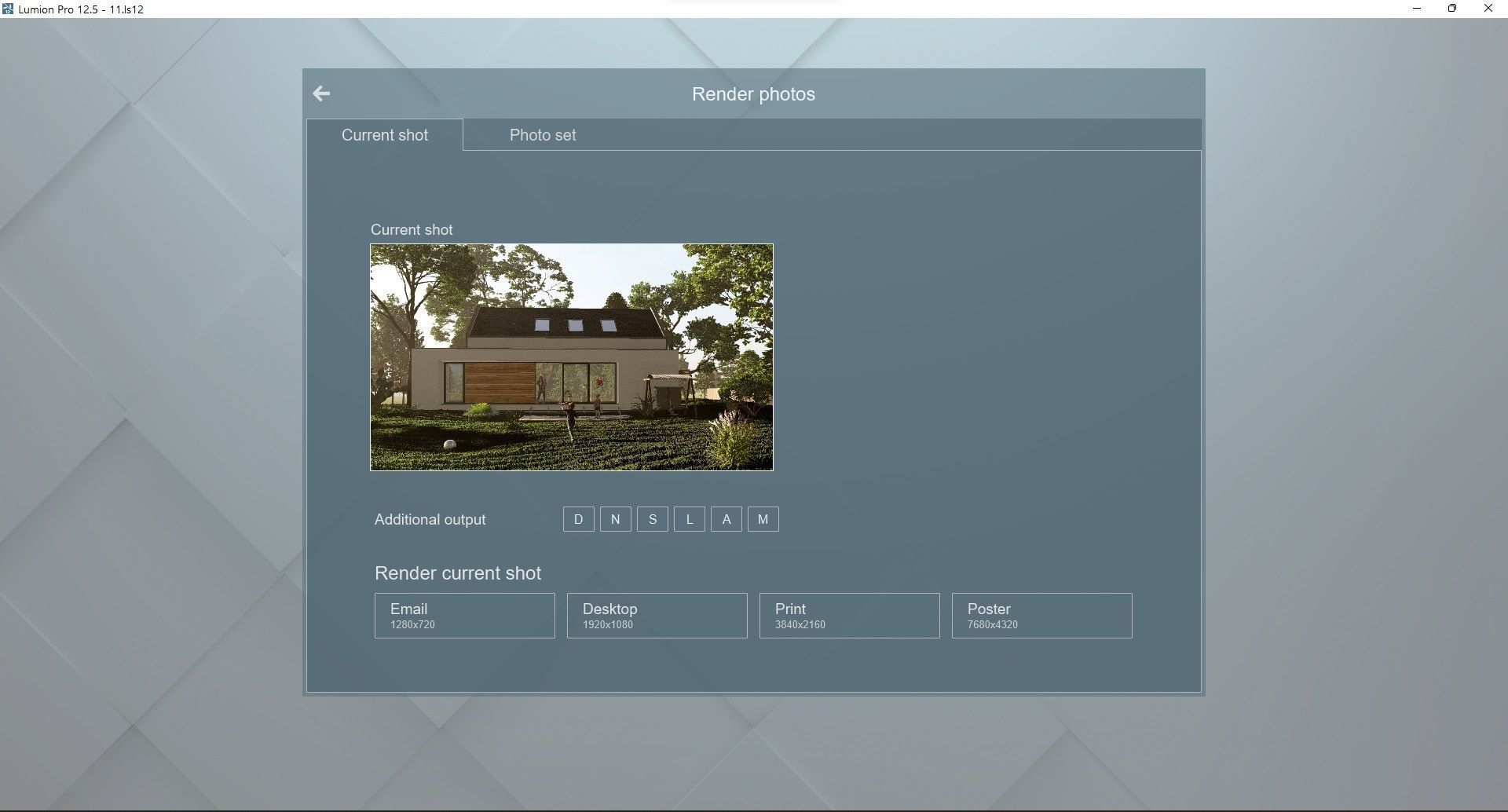Click the Render current shot heading
The height and width of the screenshot is (812, 1508).
pyautogui.click(x=458, y=573)
